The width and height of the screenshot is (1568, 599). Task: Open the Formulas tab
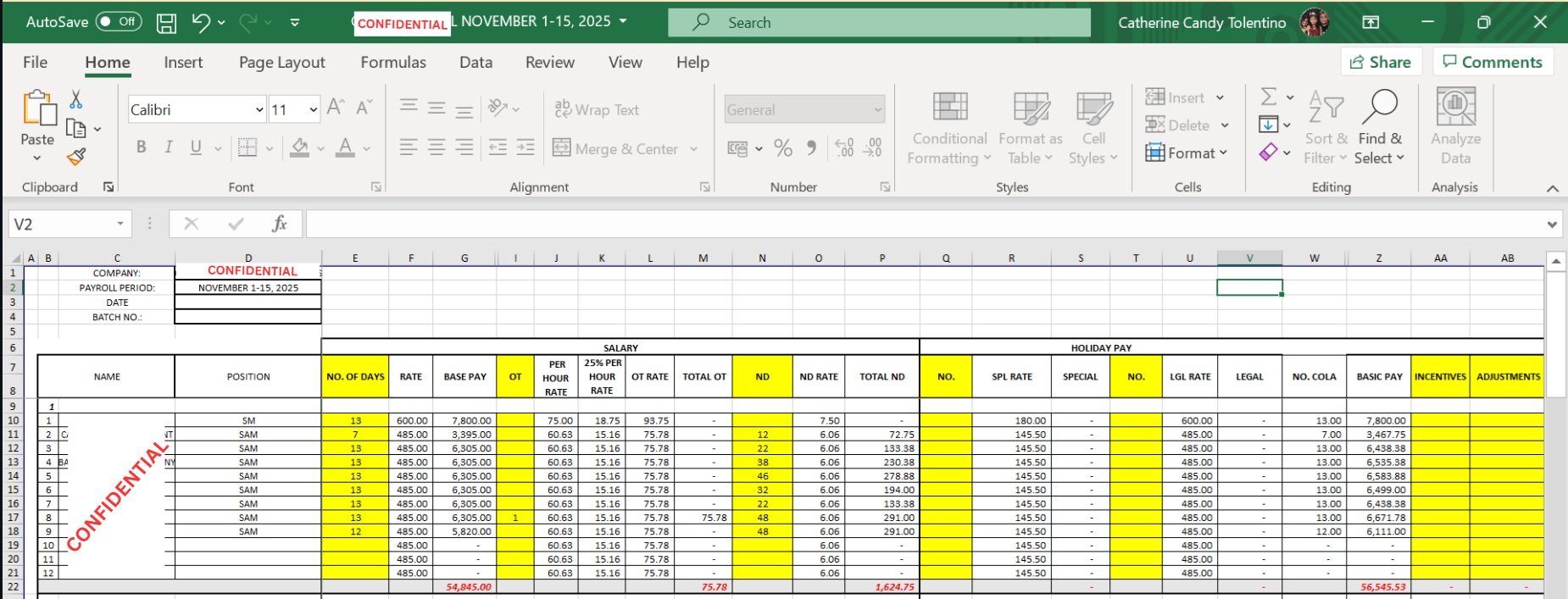coord(393,63)
